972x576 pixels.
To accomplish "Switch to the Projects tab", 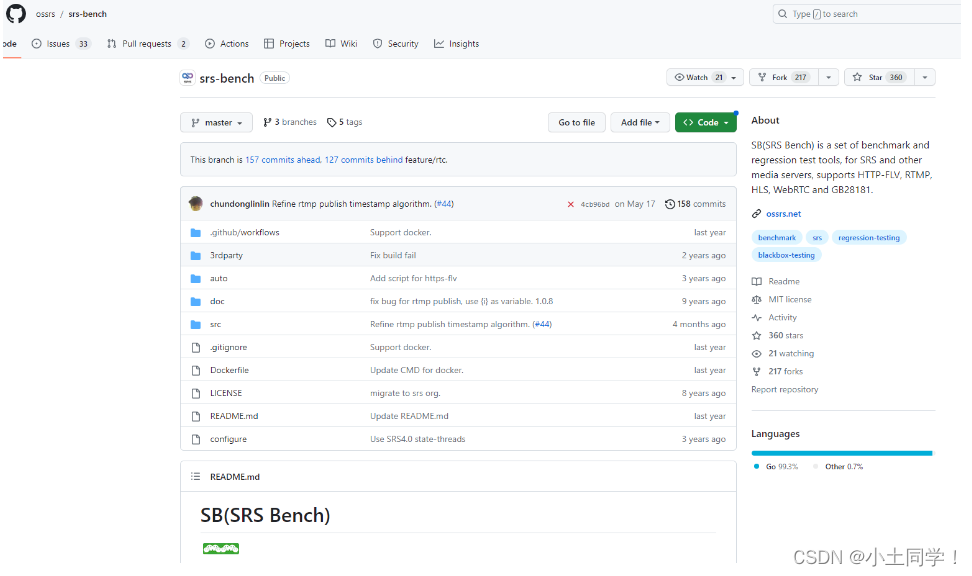I will coord(286,43).
